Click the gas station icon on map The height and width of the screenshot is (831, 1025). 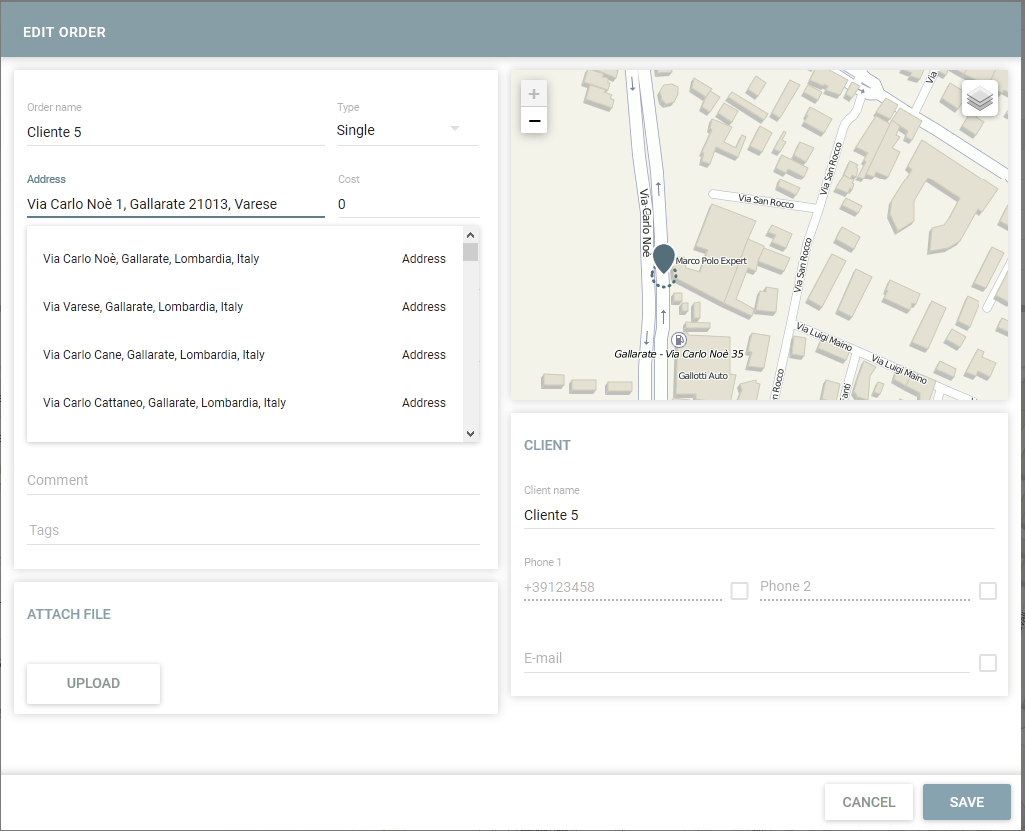tap(679, 340)
